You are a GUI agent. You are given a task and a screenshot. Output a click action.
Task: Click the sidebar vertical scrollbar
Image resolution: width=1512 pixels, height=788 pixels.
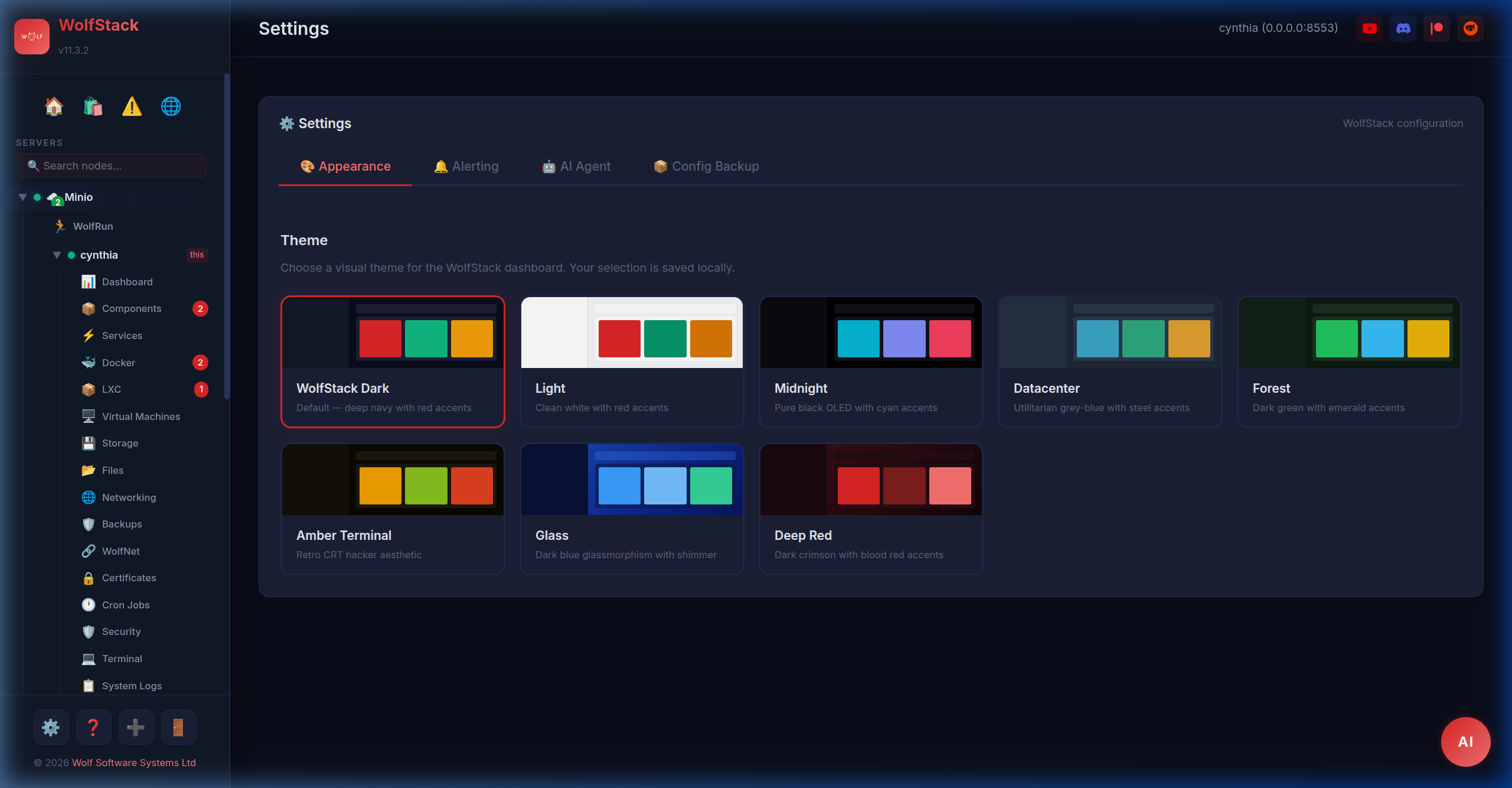point(227,236)
